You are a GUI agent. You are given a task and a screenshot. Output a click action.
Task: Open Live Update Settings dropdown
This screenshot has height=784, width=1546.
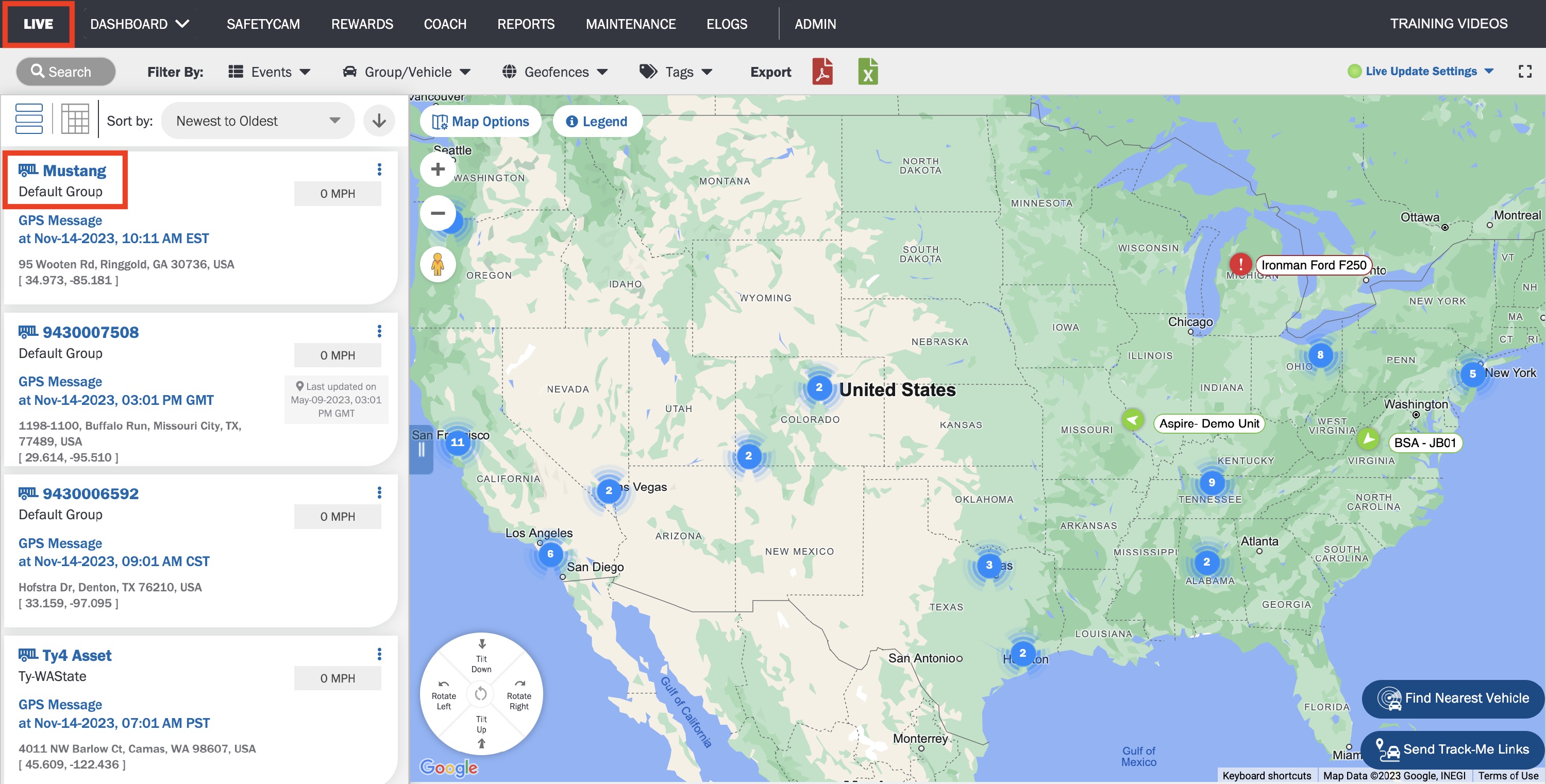1420,72
